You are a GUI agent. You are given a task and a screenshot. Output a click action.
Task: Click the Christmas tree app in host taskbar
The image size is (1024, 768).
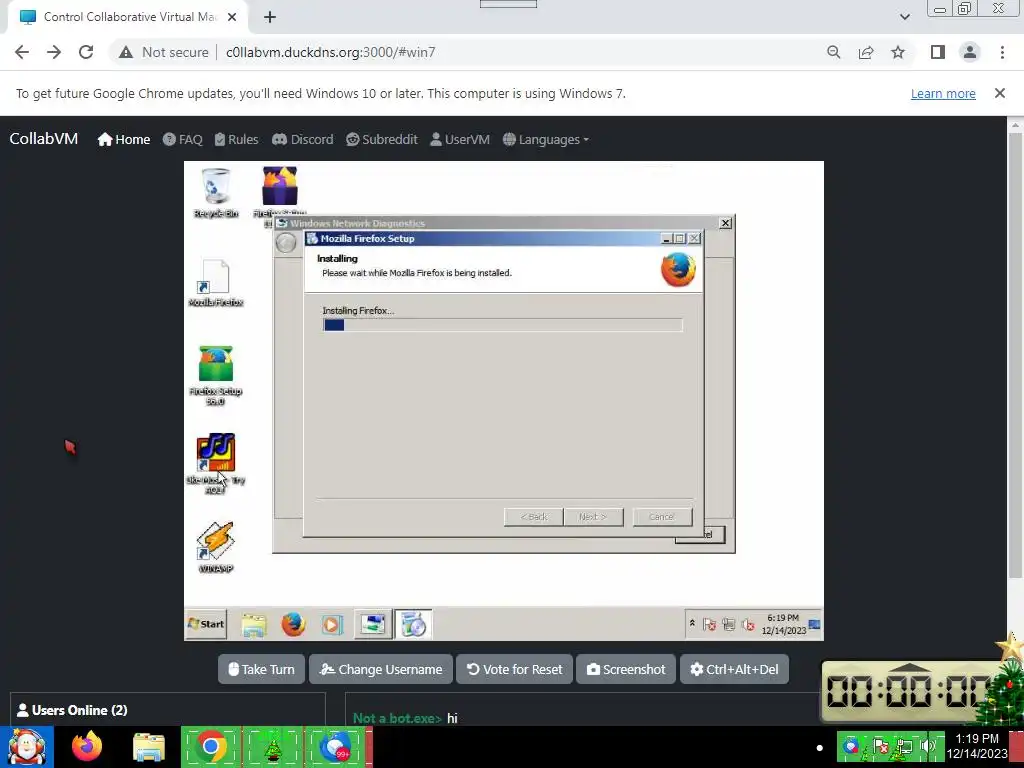[x=273, y=747]
